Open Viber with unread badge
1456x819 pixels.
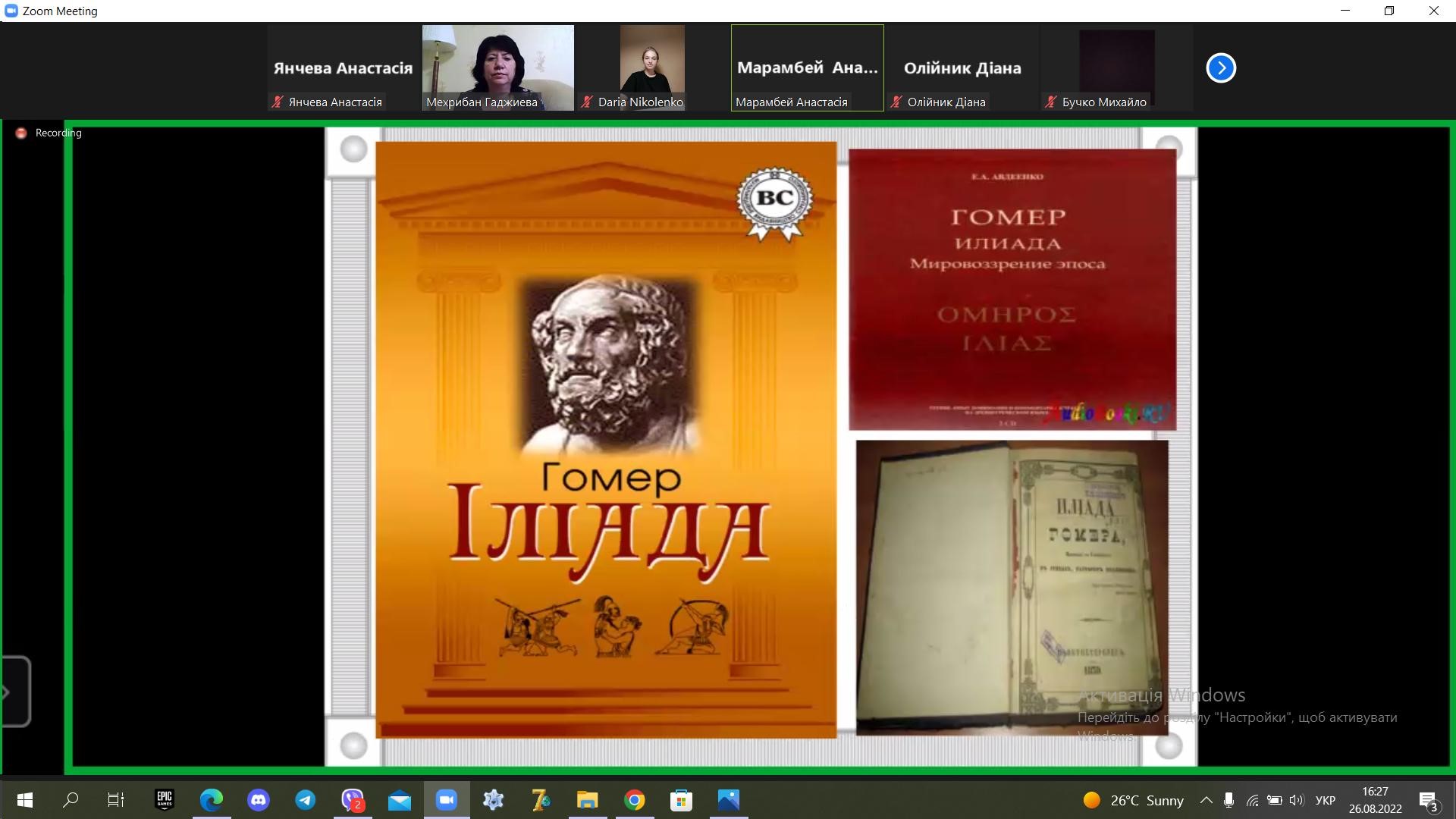(353, 799)
